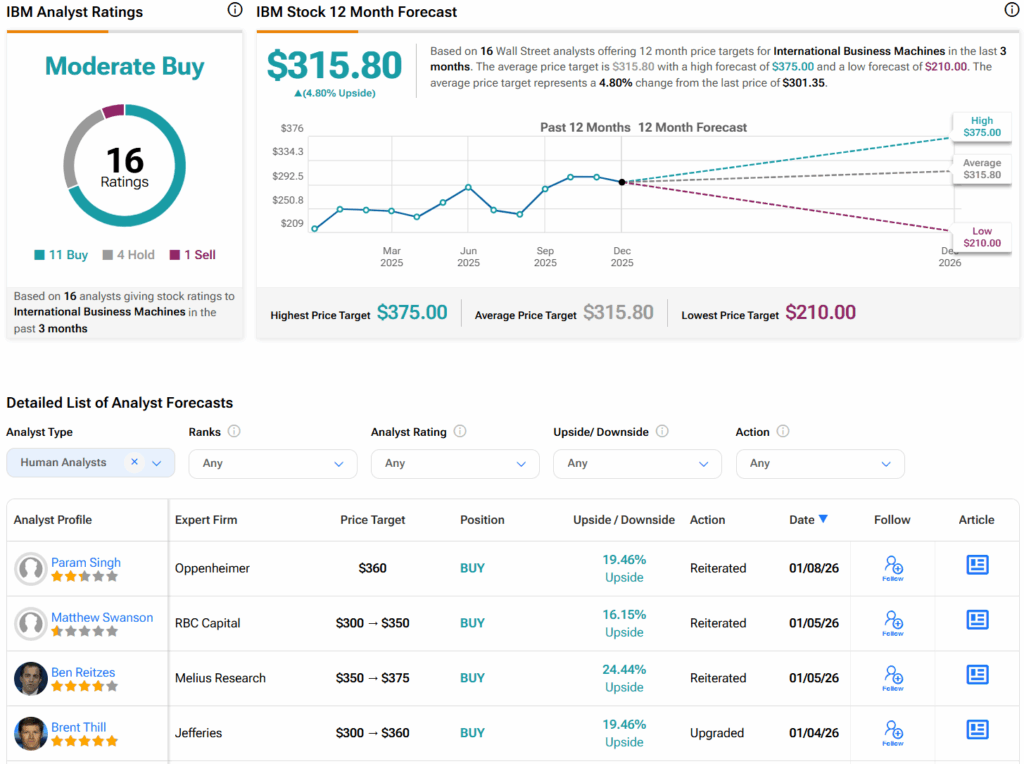1024x764 pixels.
Task: Click info icon beside IBM Analyst Ratings
Action: click(x=235, y=10)
